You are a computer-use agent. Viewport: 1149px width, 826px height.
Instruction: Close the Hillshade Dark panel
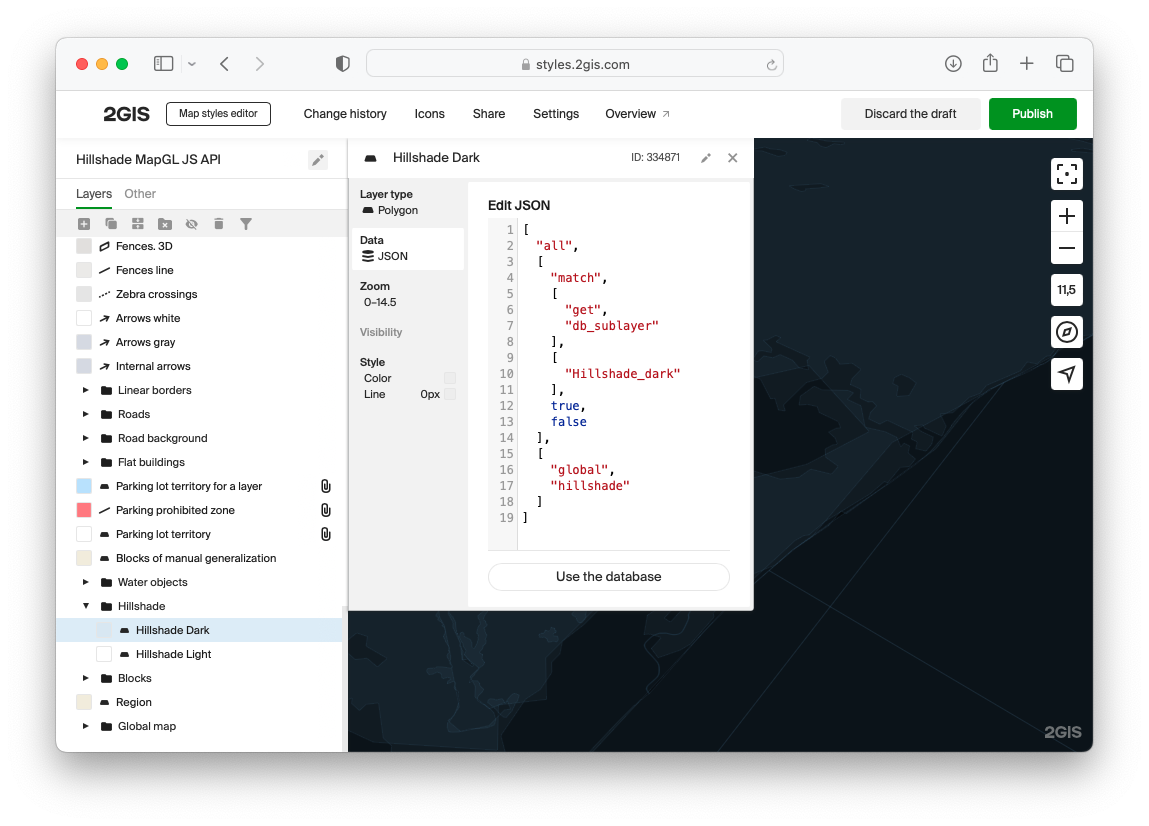[x=733, y=158]
